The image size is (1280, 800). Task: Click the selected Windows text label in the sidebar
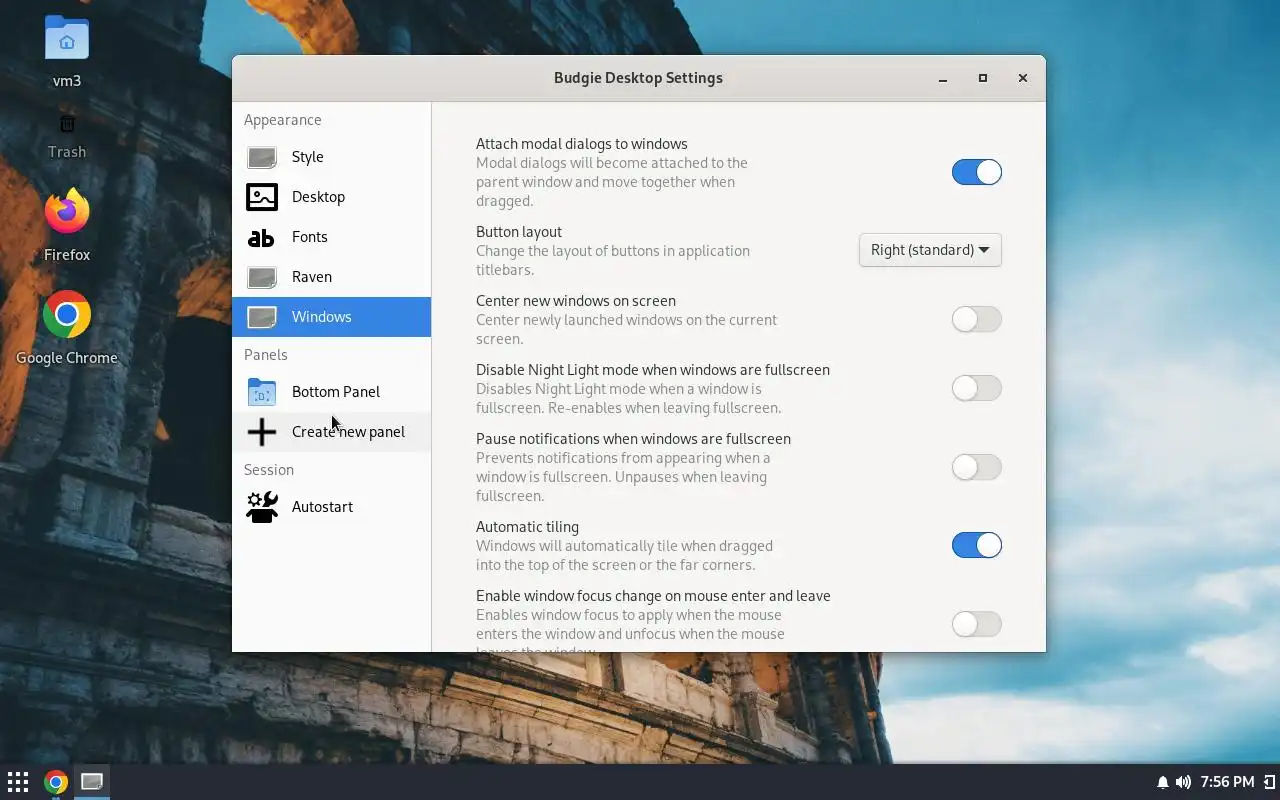coord(322,317)
